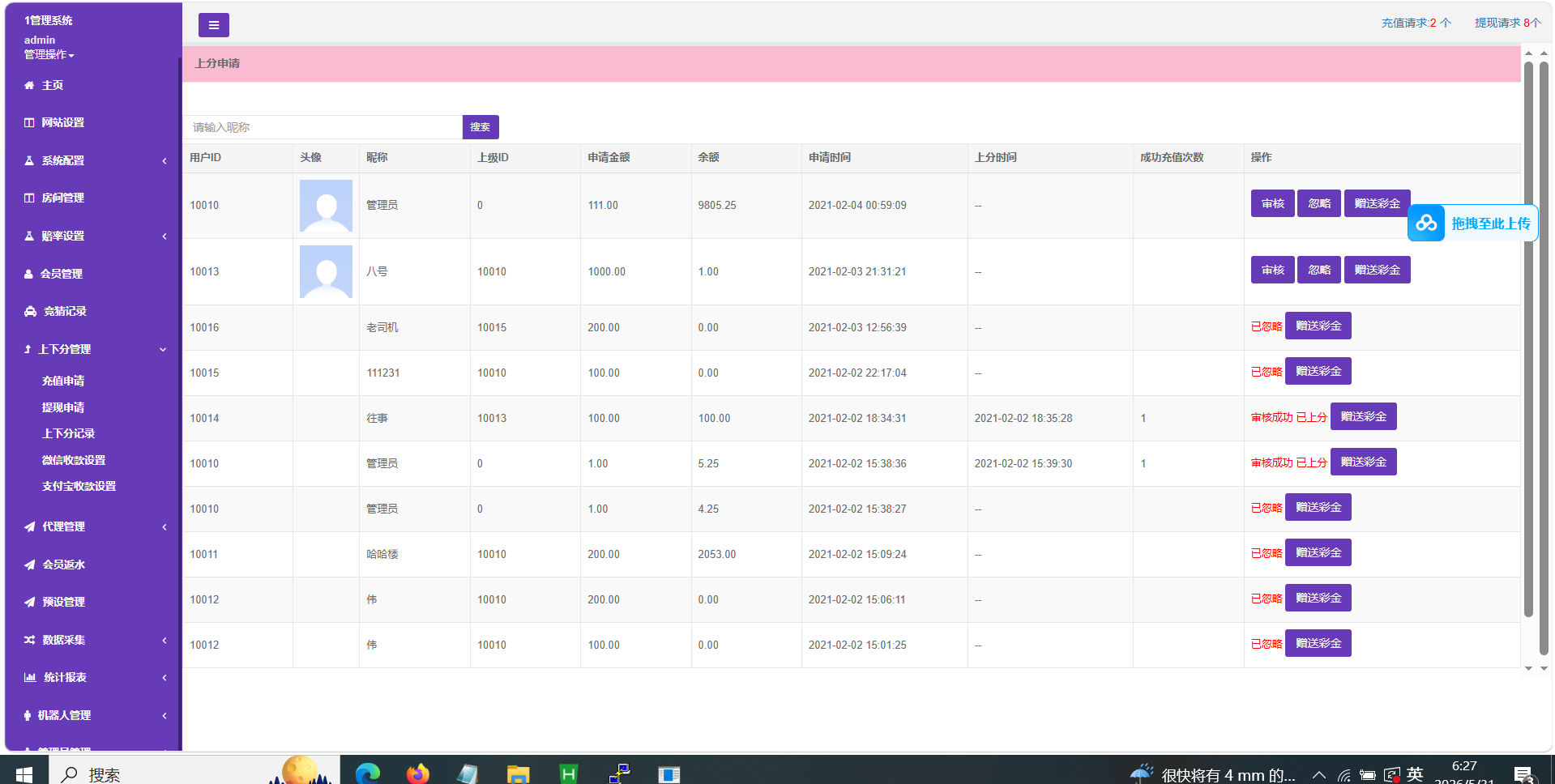Click the page vertical scrollbar down arrow
This screenshot has width=1555, height=784.
pos(1544,668)
